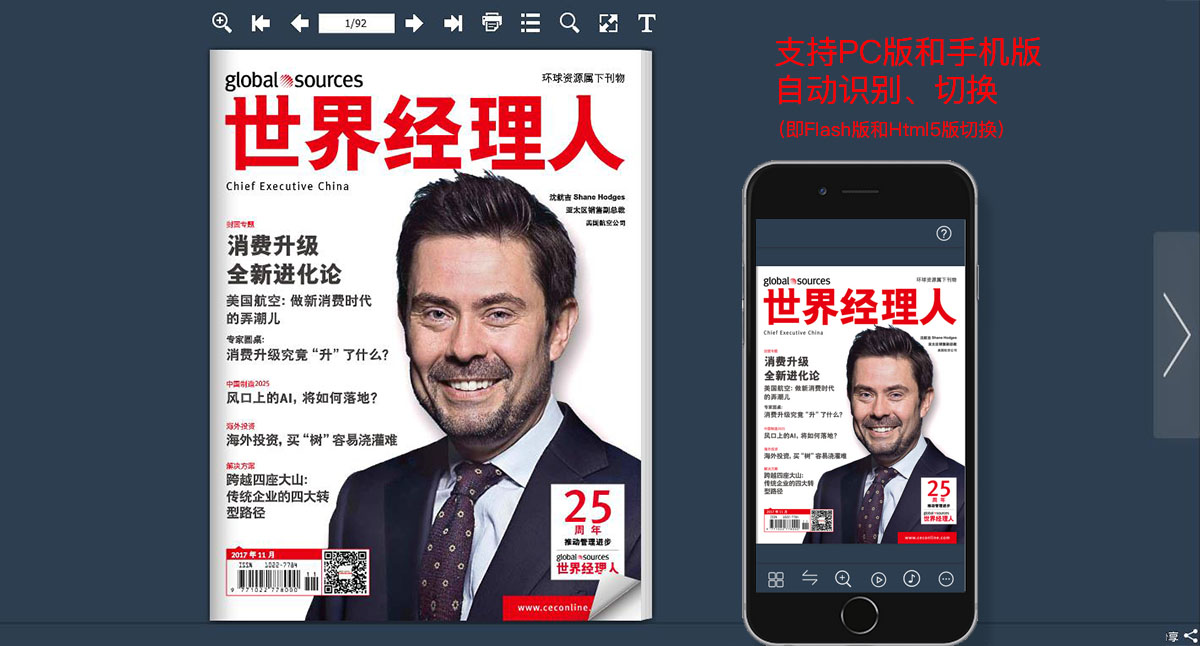The width and height of the screenshot is (1200, 646).
Task: Toggle fullscreen mode
Action: pos(608,23)
